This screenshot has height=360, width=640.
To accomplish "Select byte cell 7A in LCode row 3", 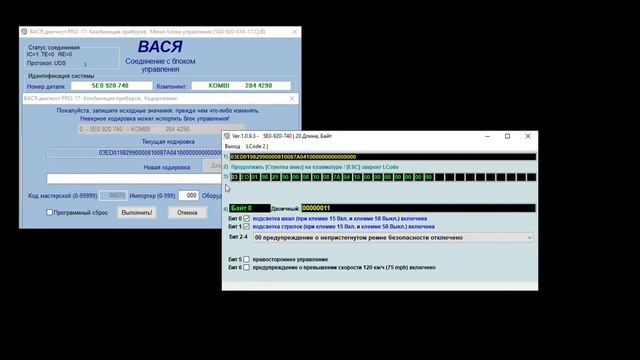I will point(337,177).
